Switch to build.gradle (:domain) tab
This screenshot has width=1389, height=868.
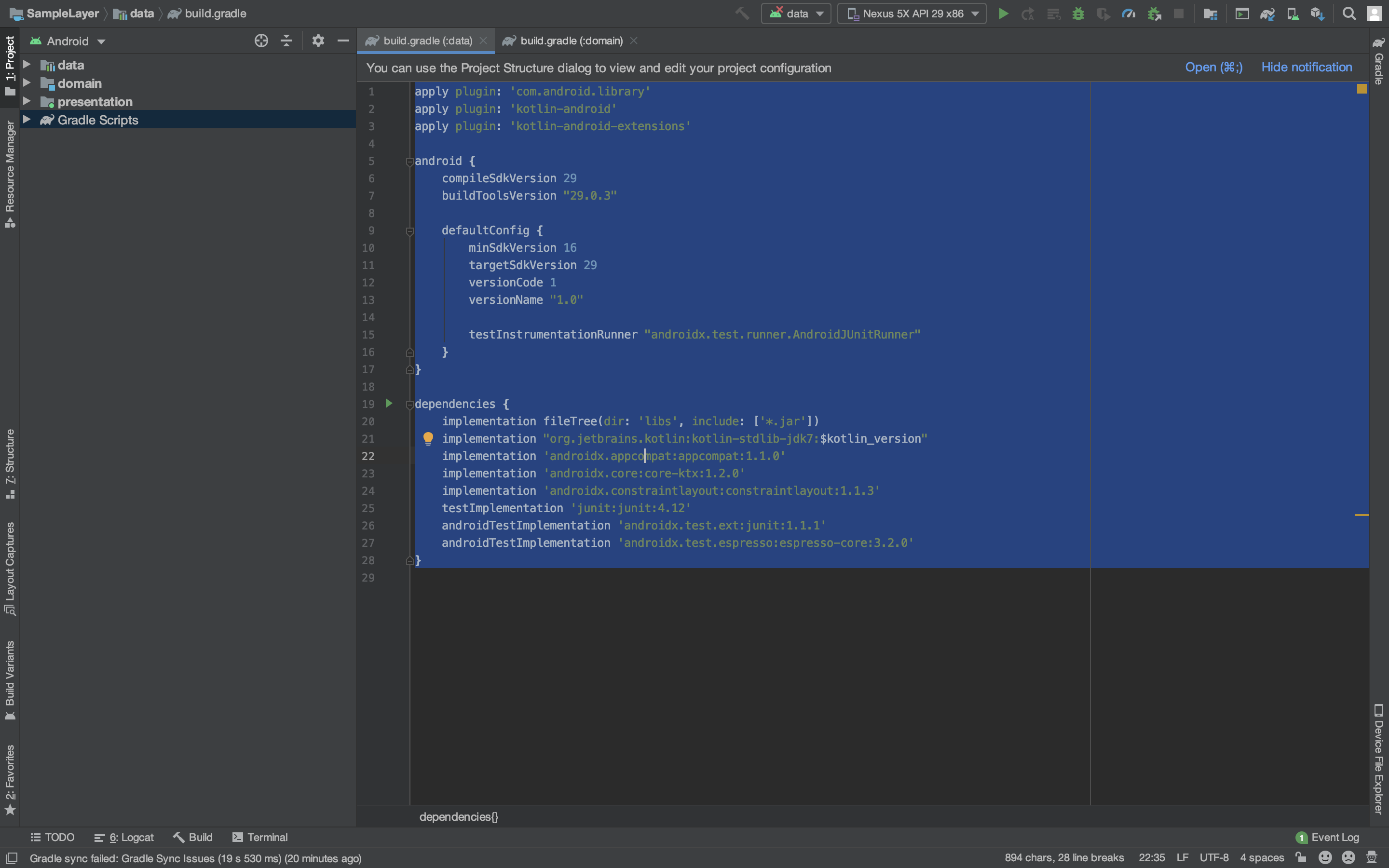571,41
